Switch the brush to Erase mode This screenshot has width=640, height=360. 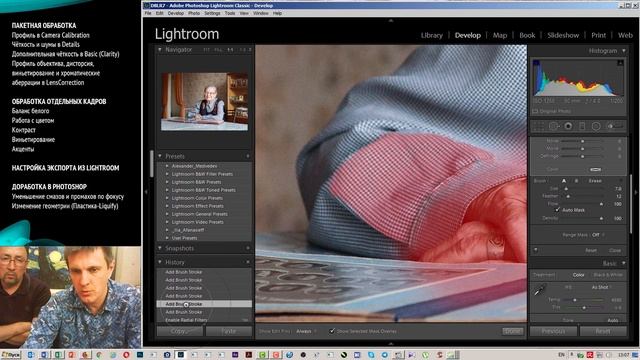(595, 181)
